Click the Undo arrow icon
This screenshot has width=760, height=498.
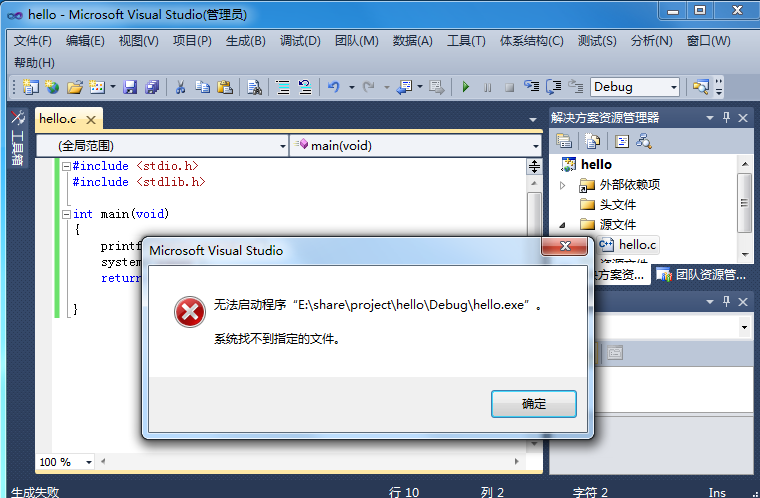(333, 87)
